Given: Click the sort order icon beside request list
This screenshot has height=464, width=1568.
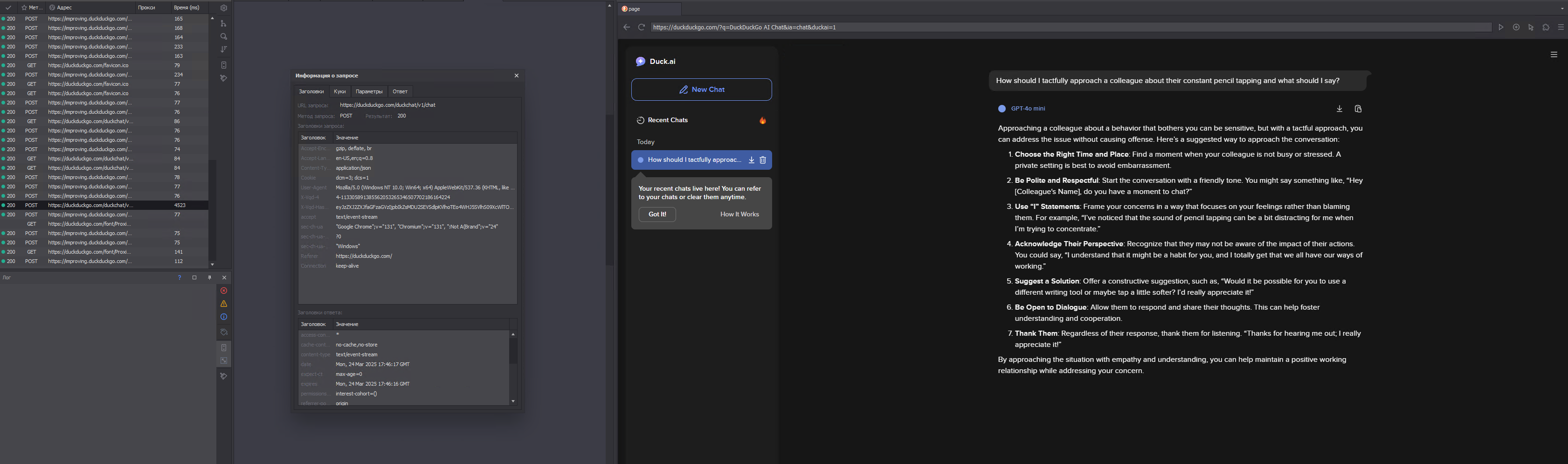Looking at the screenshot, I should (x=223, y=49).
